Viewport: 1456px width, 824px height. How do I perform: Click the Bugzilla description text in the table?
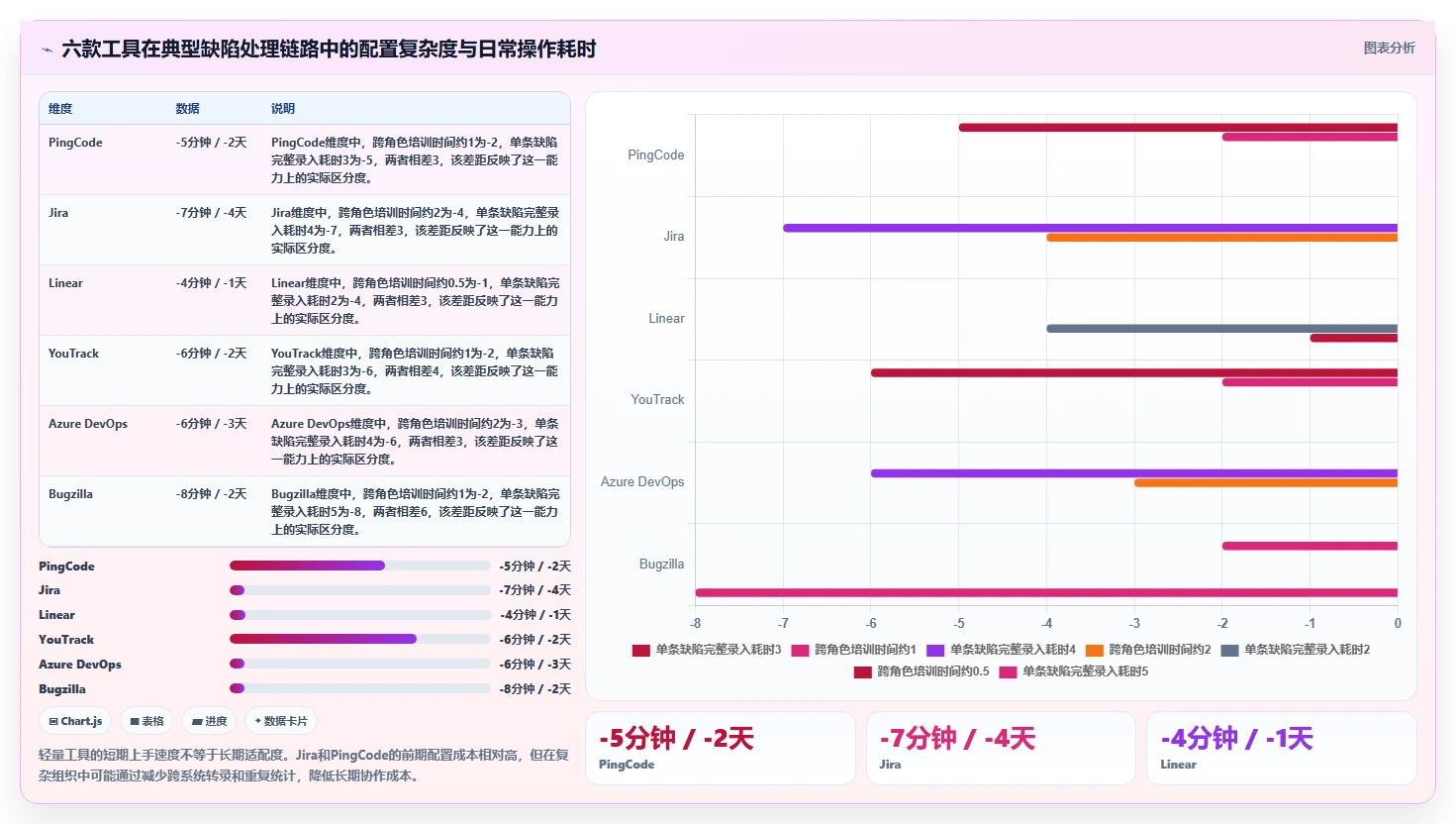click(x=416, y=511)
